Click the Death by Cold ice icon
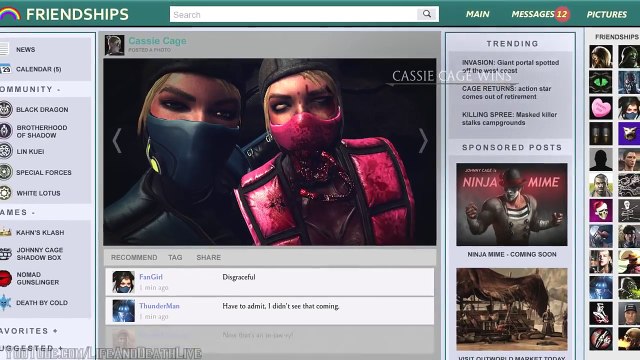Screen dimensions: 640x360 coord(5,302)
